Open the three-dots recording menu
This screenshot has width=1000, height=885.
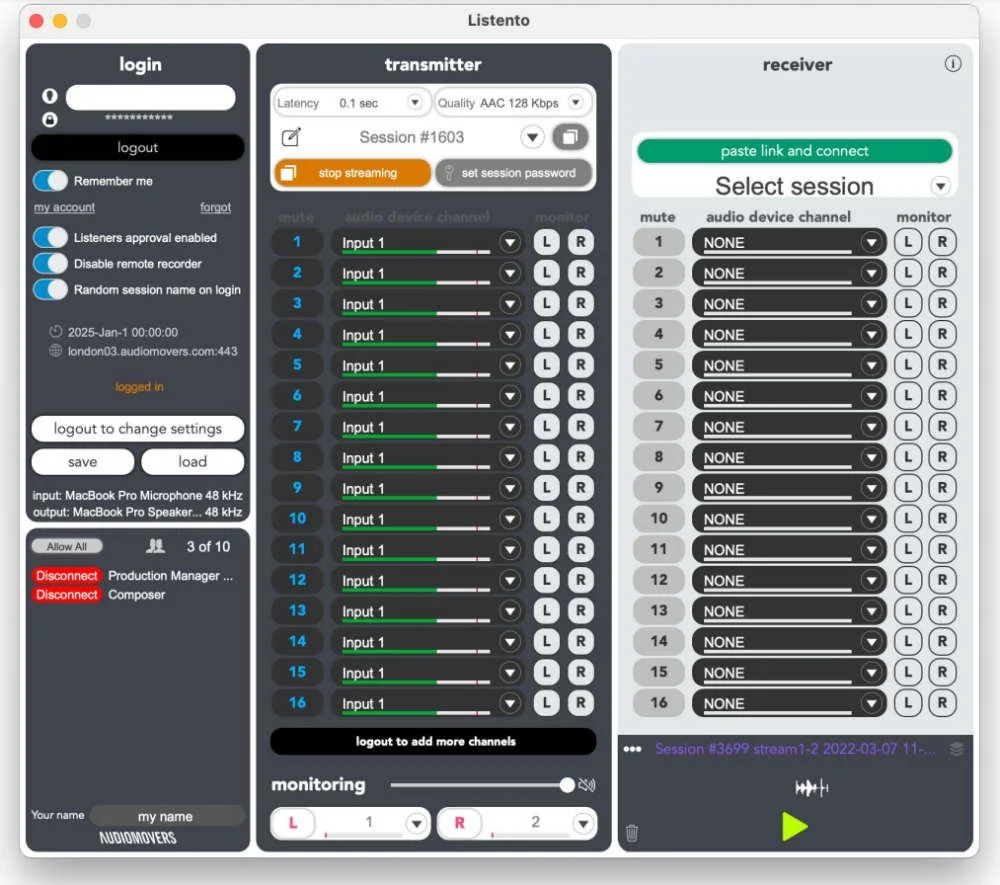click(632, 749)
